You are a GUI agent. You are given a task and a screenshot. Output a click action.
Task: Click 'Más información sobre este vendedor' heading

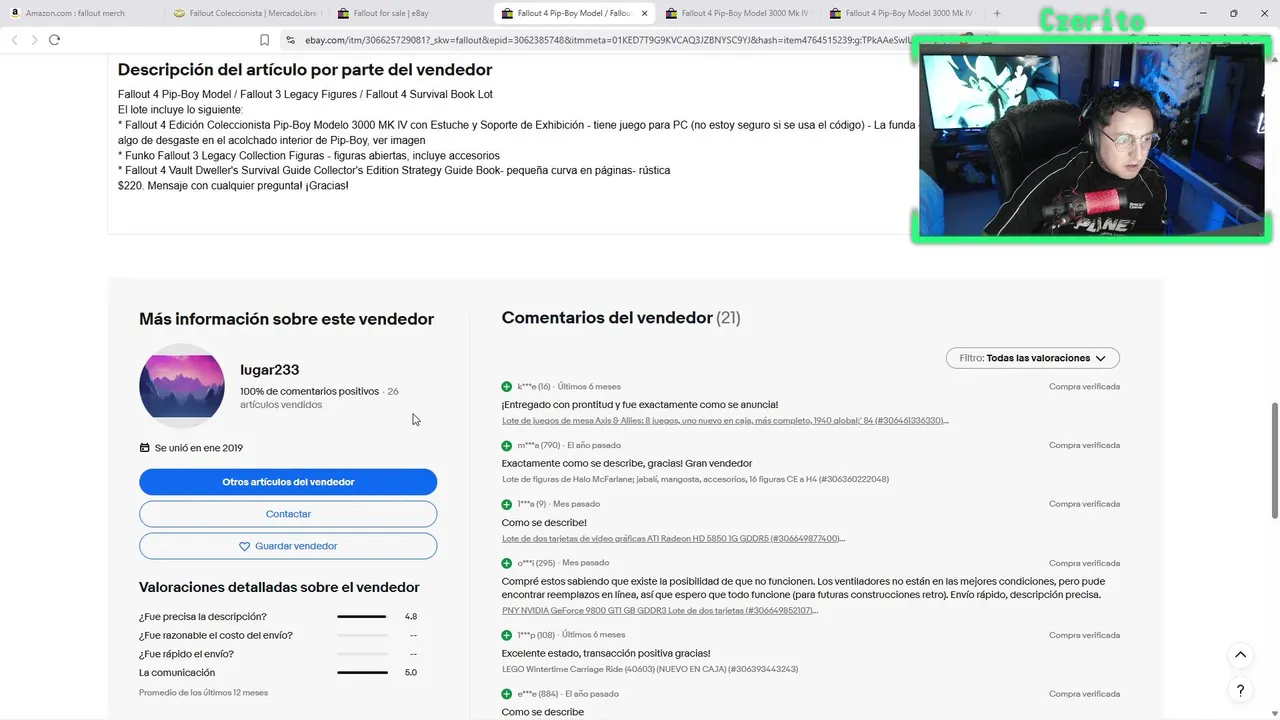286,319
